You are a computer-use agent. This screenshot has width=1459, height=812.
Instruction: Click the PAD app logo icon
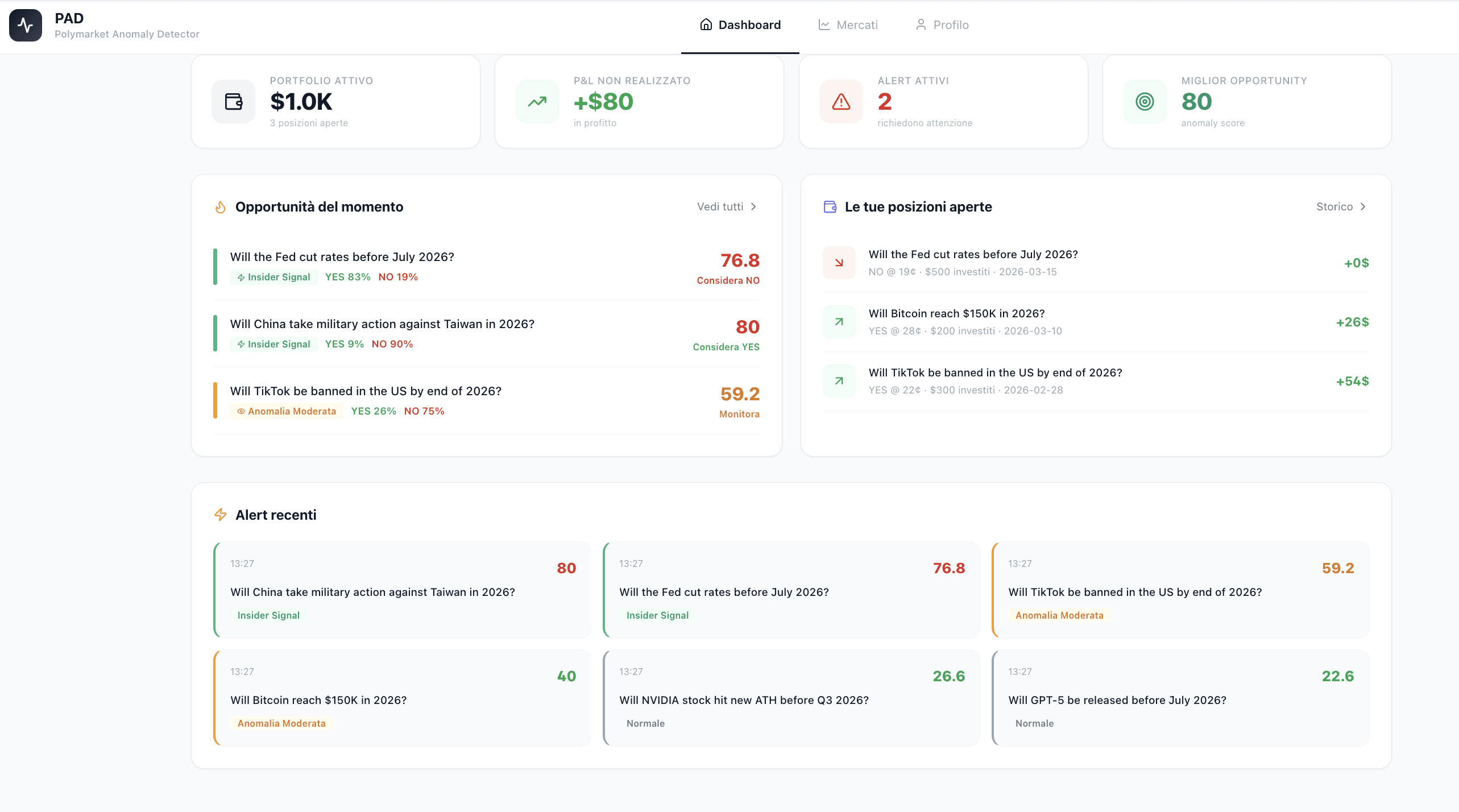[x=25, y=24]
